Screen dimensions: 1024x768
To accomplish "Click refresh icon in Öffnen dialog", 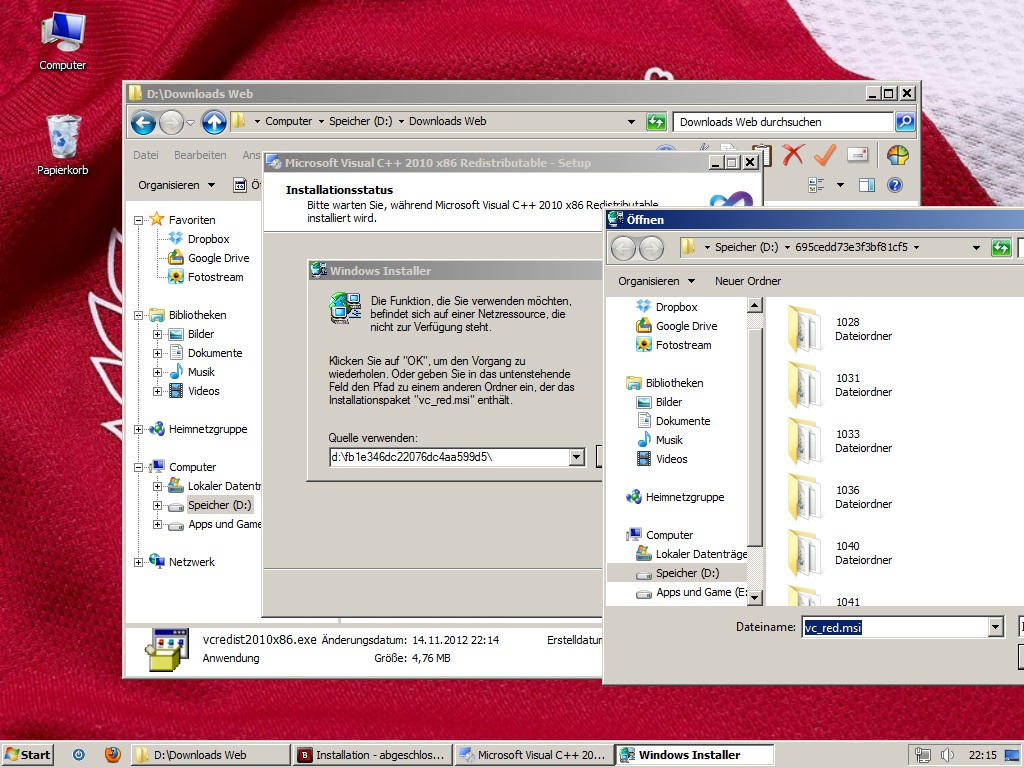I will coord(1000,248).
